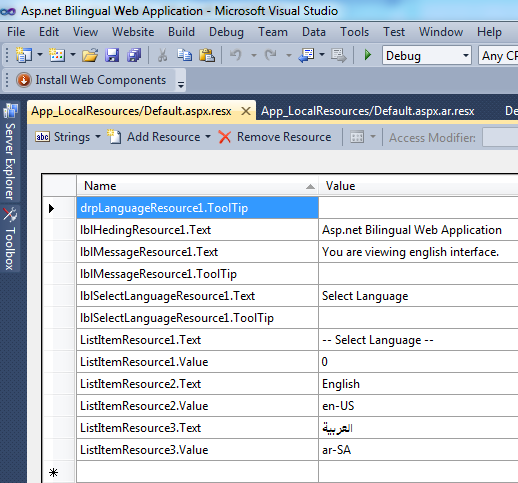
Task: Open the Any CPU platform combo box
Action: [498, 55]
